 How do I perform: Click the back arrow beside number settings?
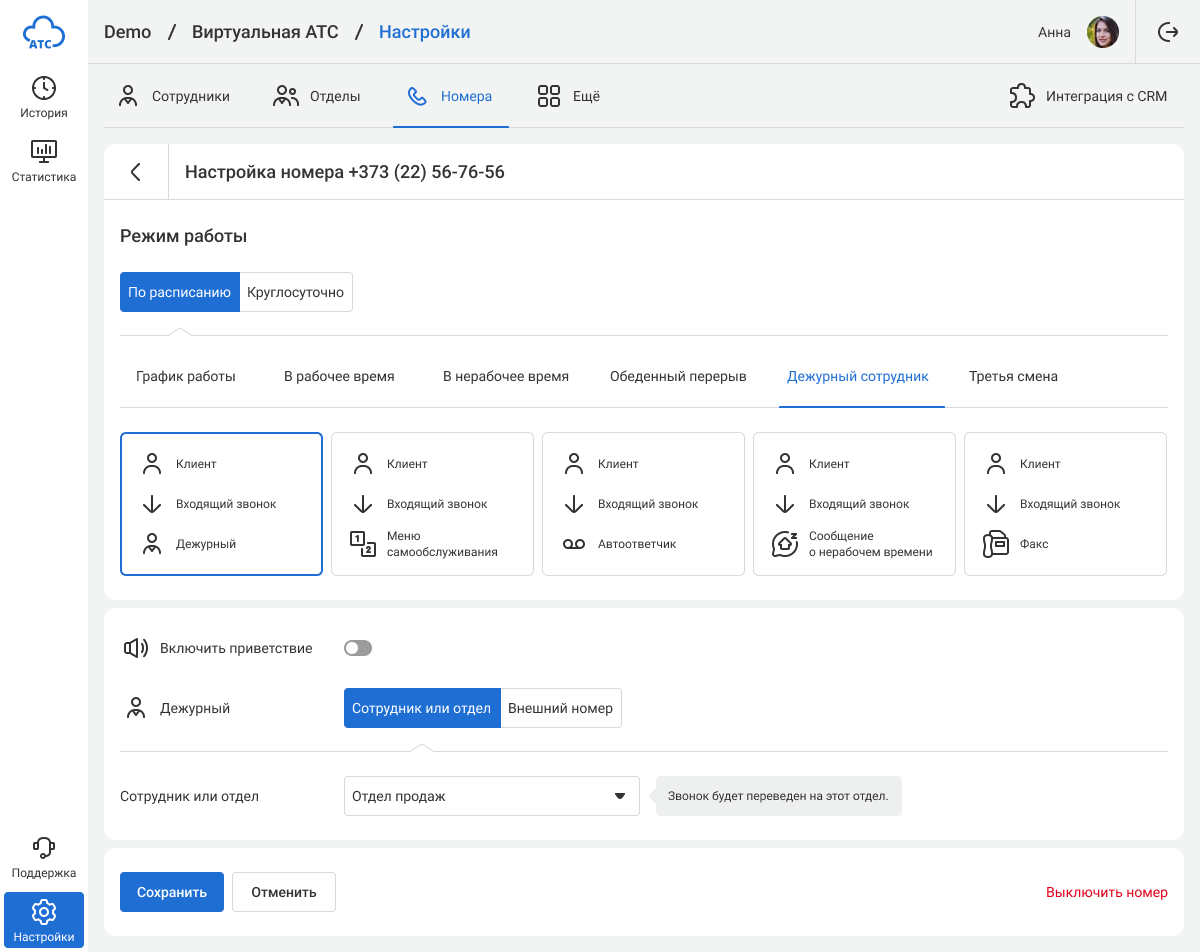coord(136,172)
